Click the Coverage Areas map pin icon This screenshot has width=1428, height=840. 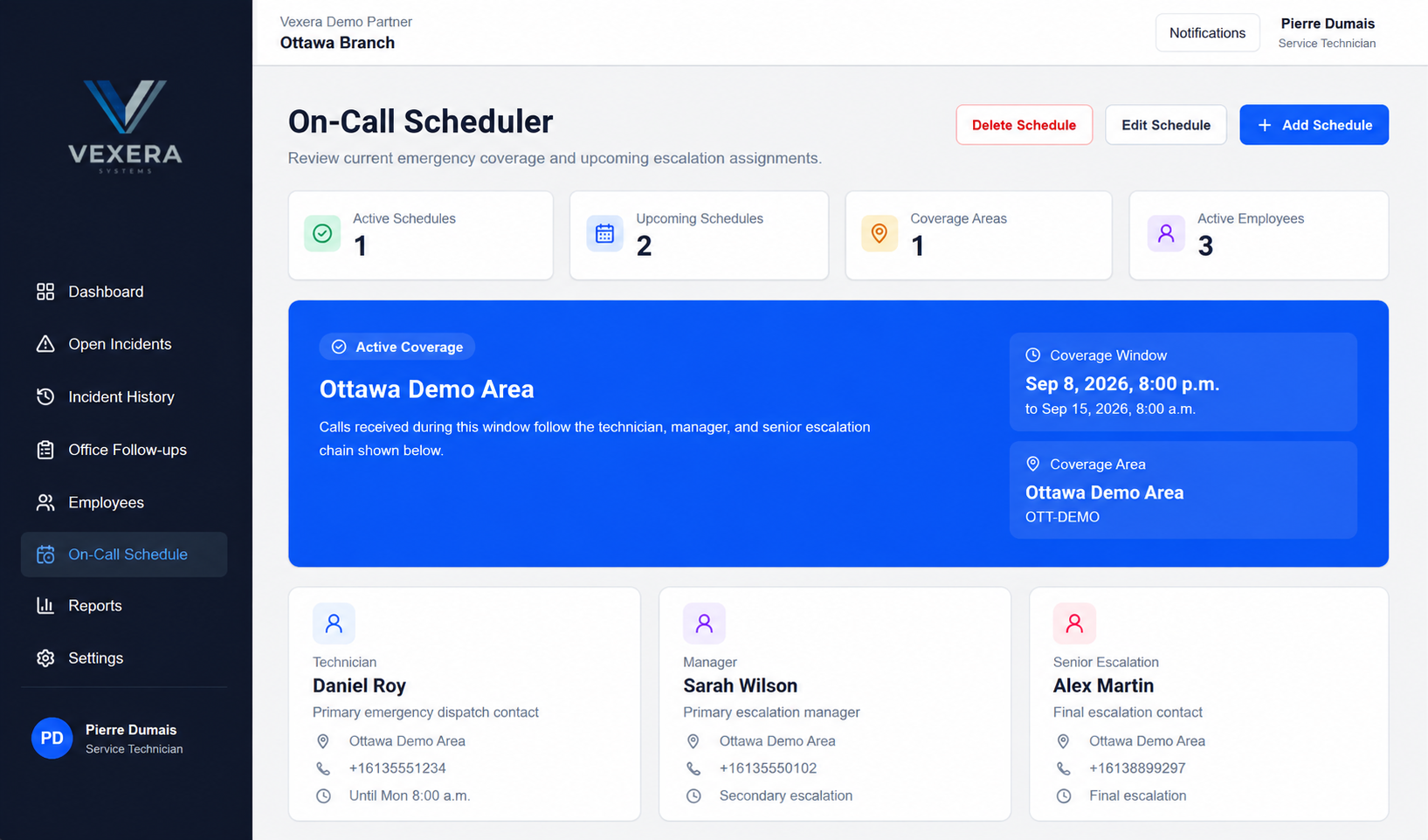[x=880, y=233]
